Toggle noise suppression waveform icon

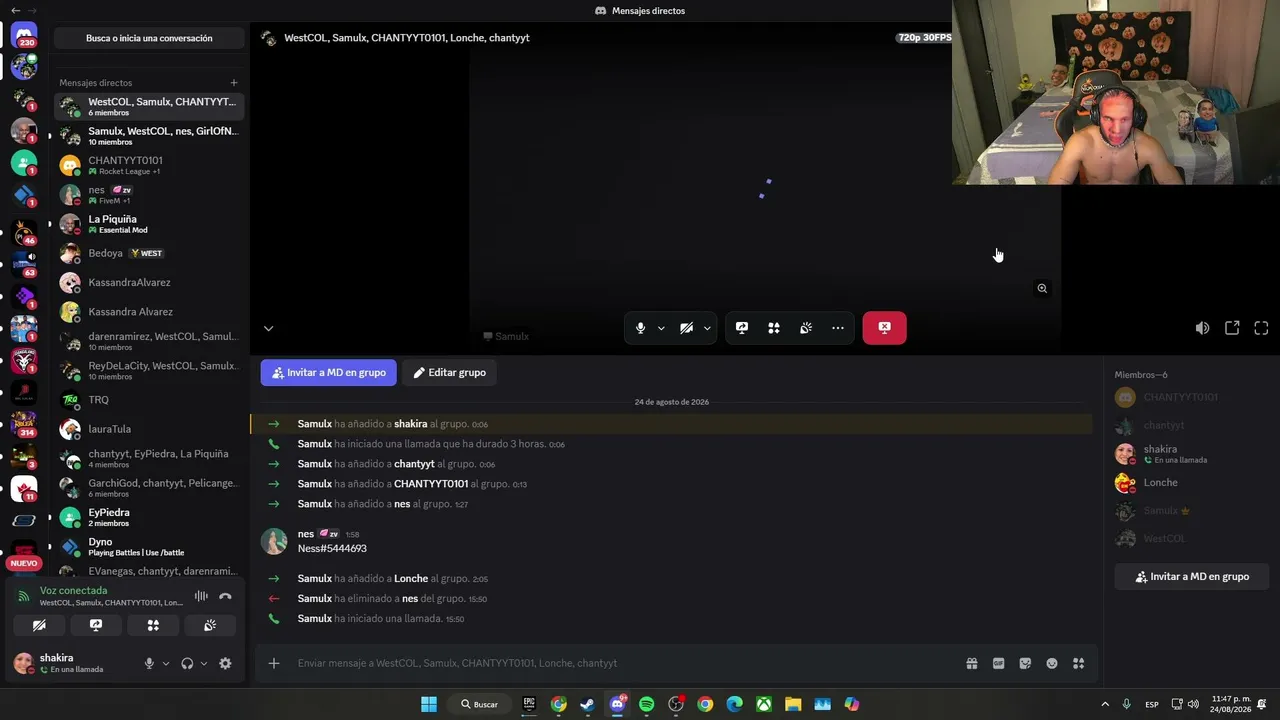pyautogui.click(x=201, y=596)
